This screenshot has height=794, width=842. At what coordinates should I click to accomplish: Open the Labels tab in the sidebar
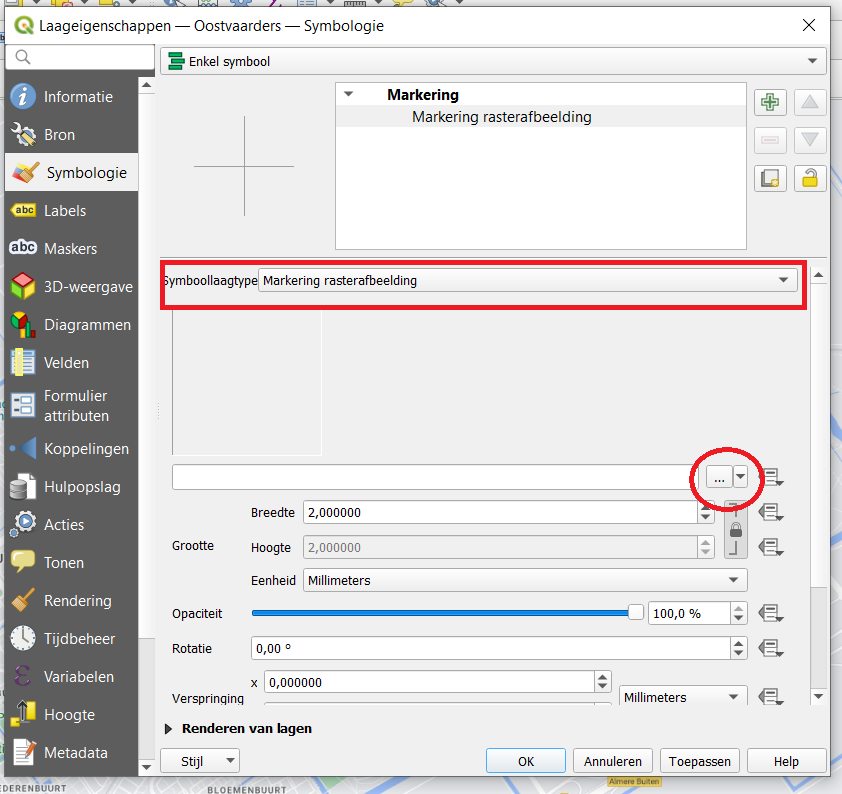pos(65,211)
